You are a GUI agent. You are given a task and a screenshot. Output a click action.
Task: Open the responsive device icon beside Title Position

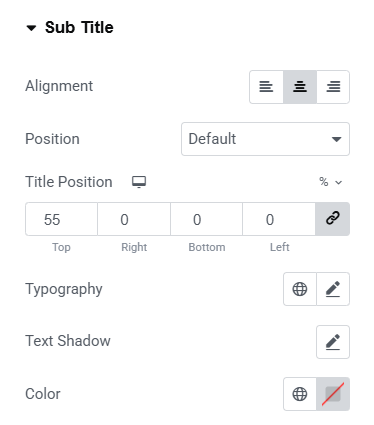click(139, 182)
